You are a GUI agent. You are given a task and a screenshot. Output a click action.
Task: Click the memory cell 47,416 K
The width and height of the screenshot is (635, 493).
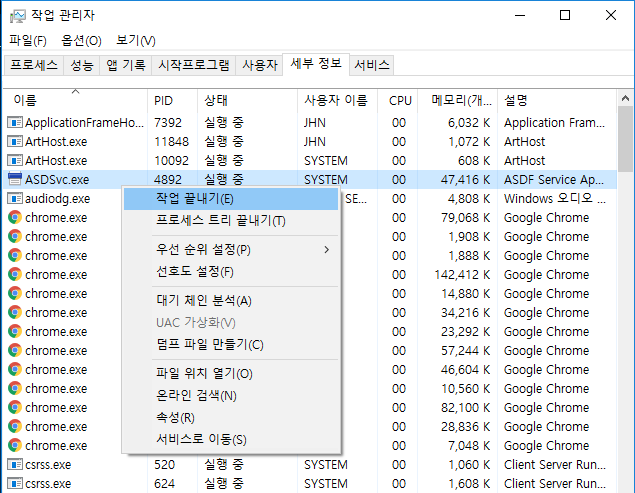(465, 179)
